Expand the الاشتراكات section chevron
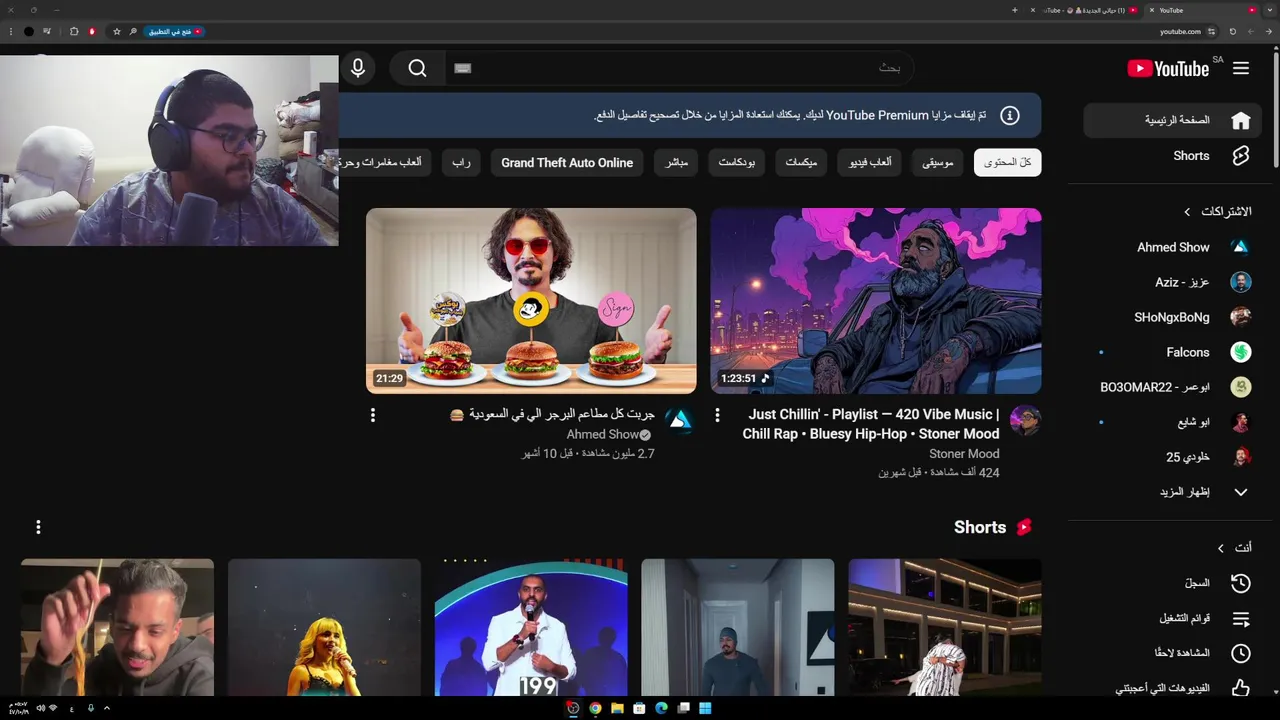Viewport: 1280px width, 720px height. coord(1187,212)
